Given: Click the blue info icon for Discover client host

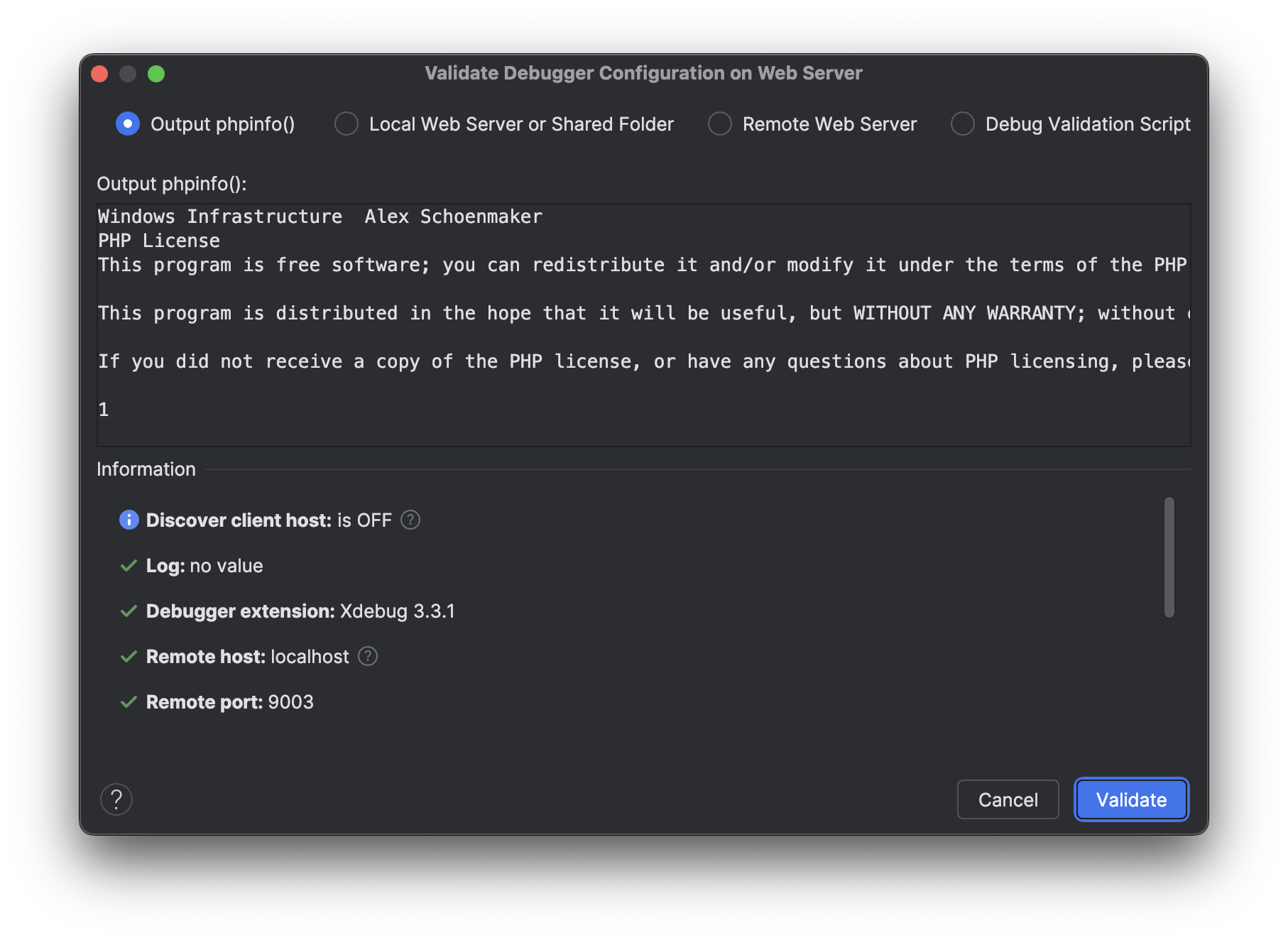Looking at the screenshot, I should tap(129, 520).
